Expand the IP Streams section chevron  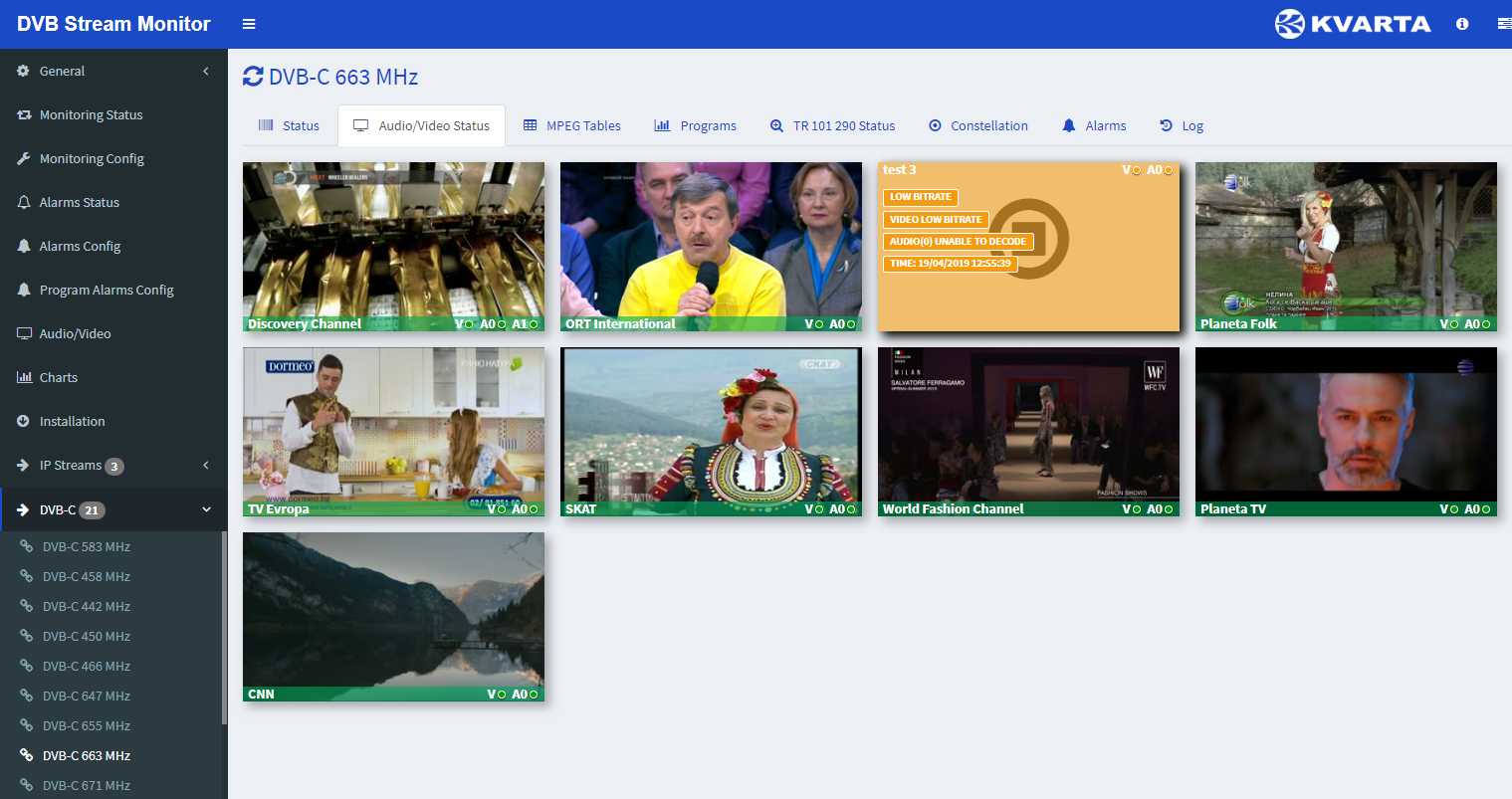pyautogui.click(x=206, y=465)
